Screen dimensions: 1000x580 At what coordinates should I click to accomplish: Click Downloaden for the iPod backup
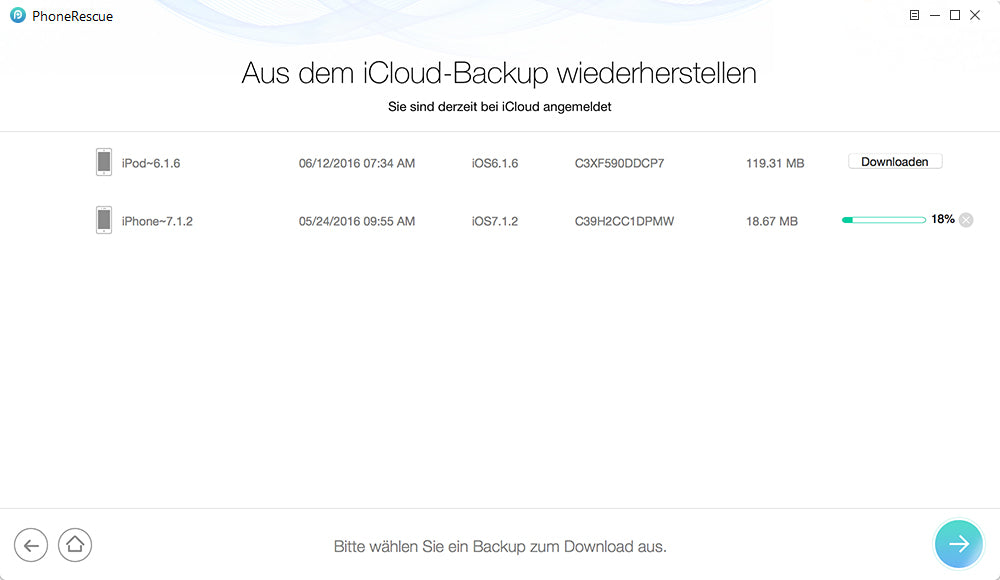(895, 162)
